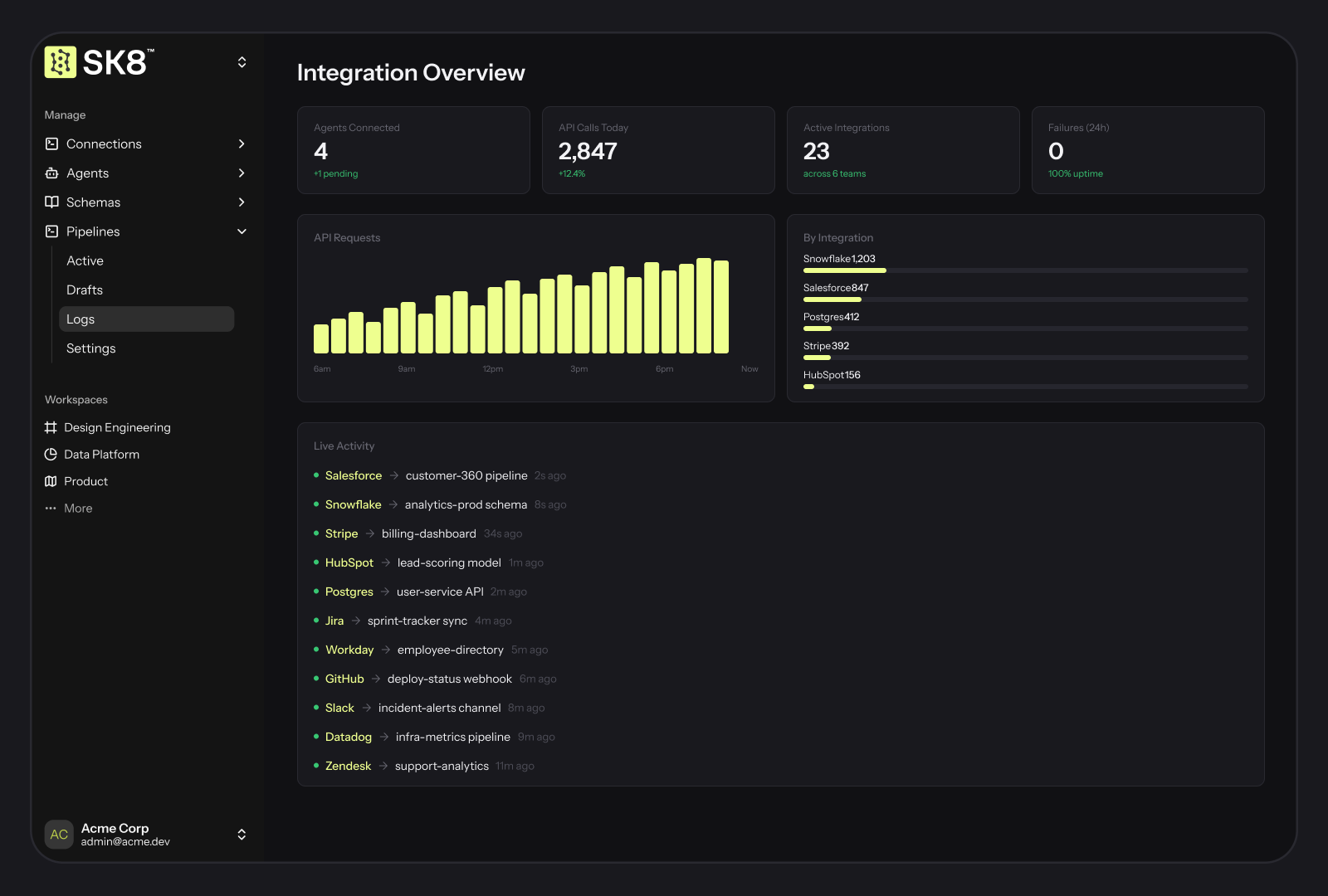
Task: Select Logs under Pipelines
Action: click(x=81, y=319)
